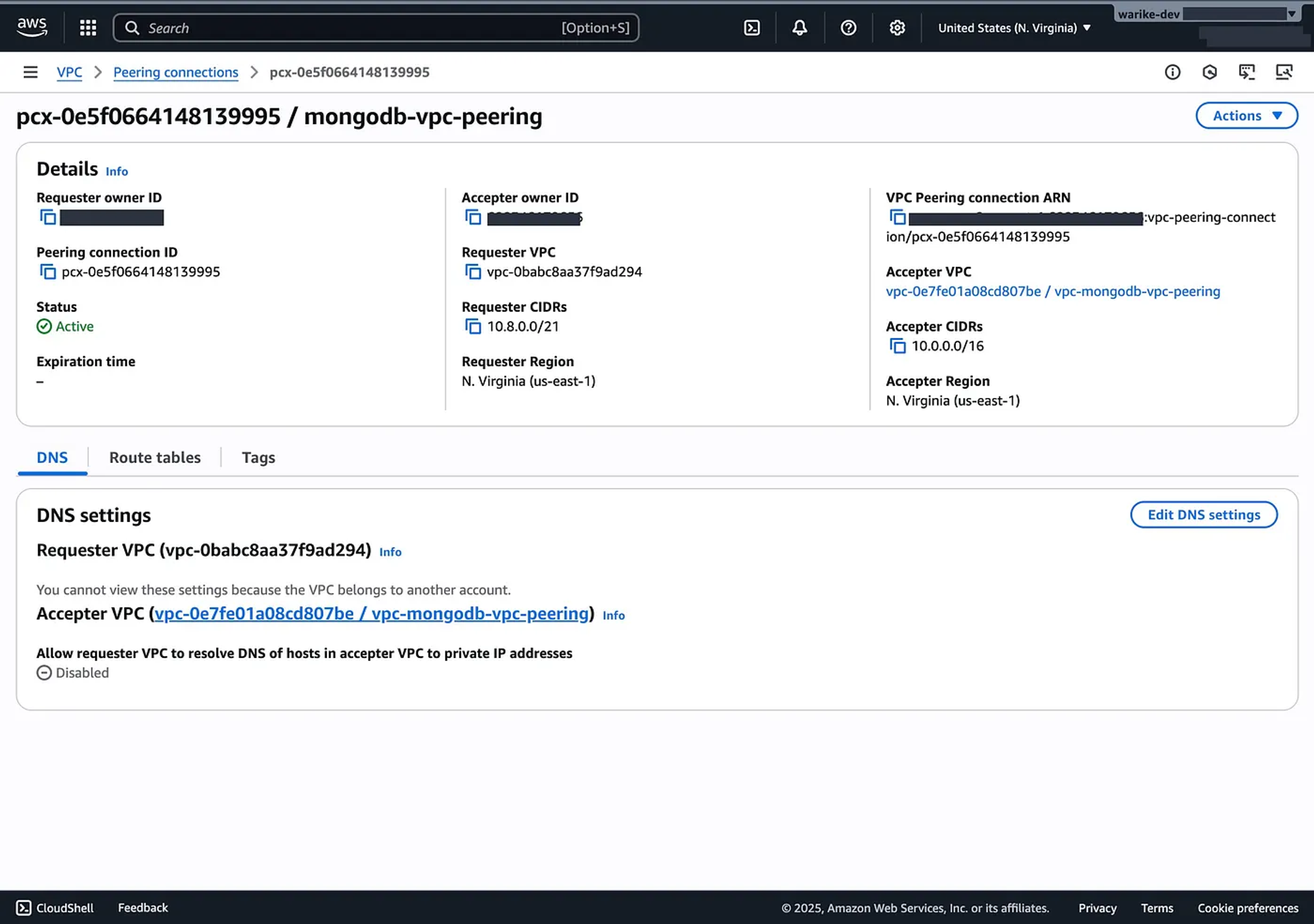Copy the Peering connection ID
The height and width of the screenshot is (924, 1314).
point(48,272)
